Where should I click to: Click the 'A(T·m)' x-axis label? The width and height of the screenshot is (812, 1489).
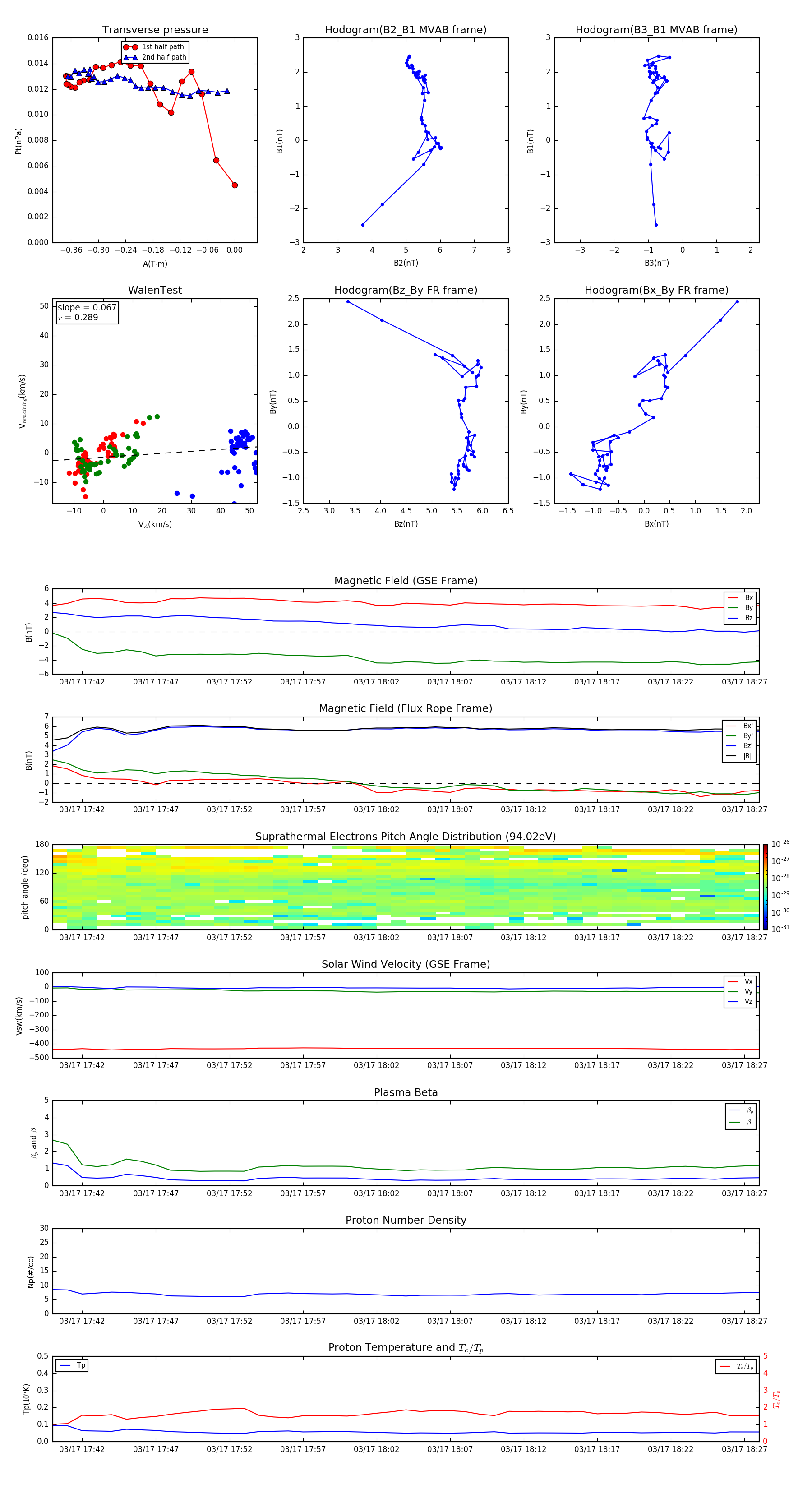155,264
